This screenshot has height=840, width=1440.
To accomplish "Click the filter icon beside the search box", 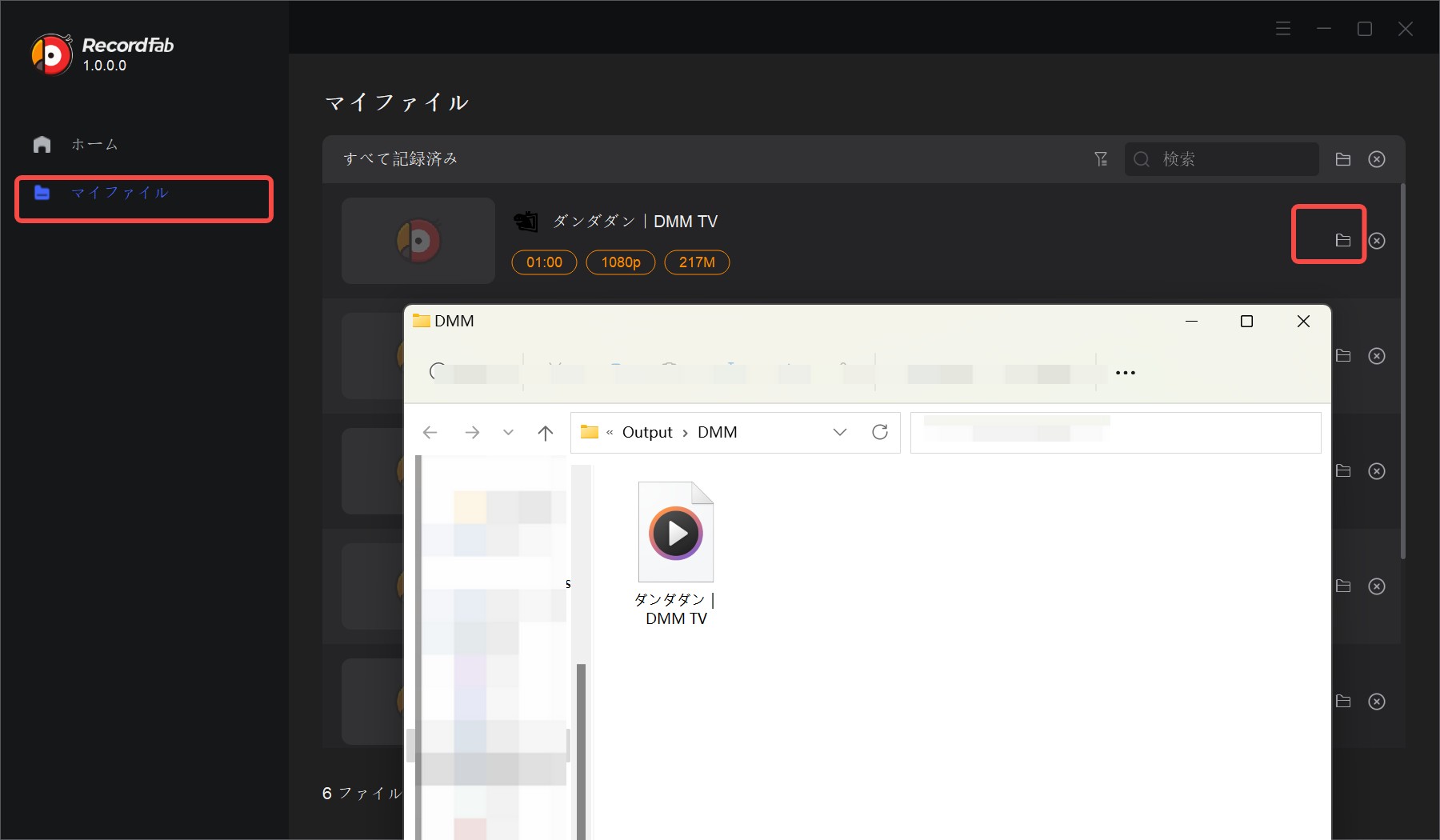I will 1102,159.
